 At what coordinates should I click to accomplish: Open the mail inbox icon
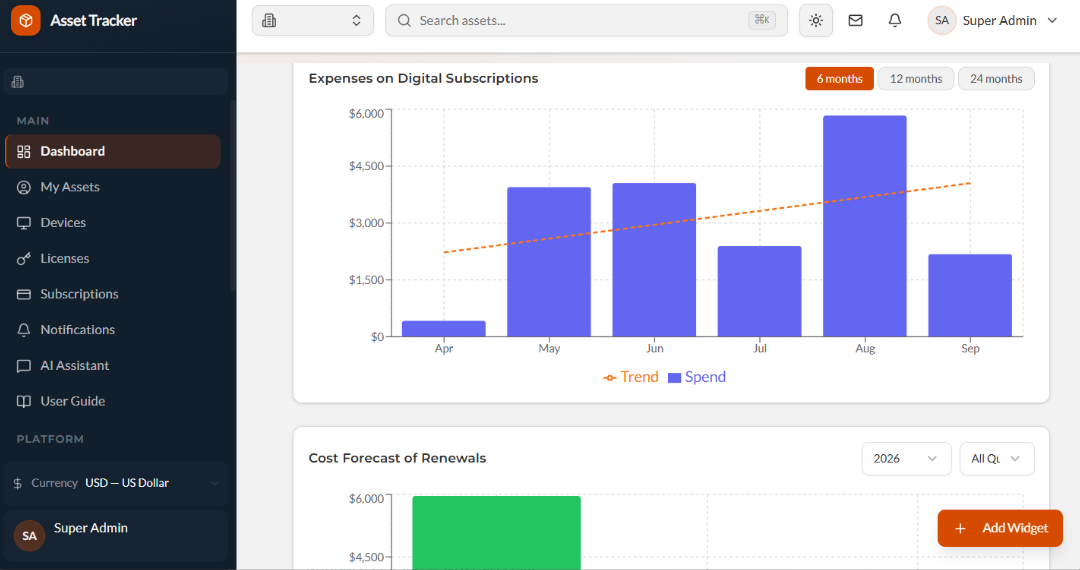click(855, 21)
